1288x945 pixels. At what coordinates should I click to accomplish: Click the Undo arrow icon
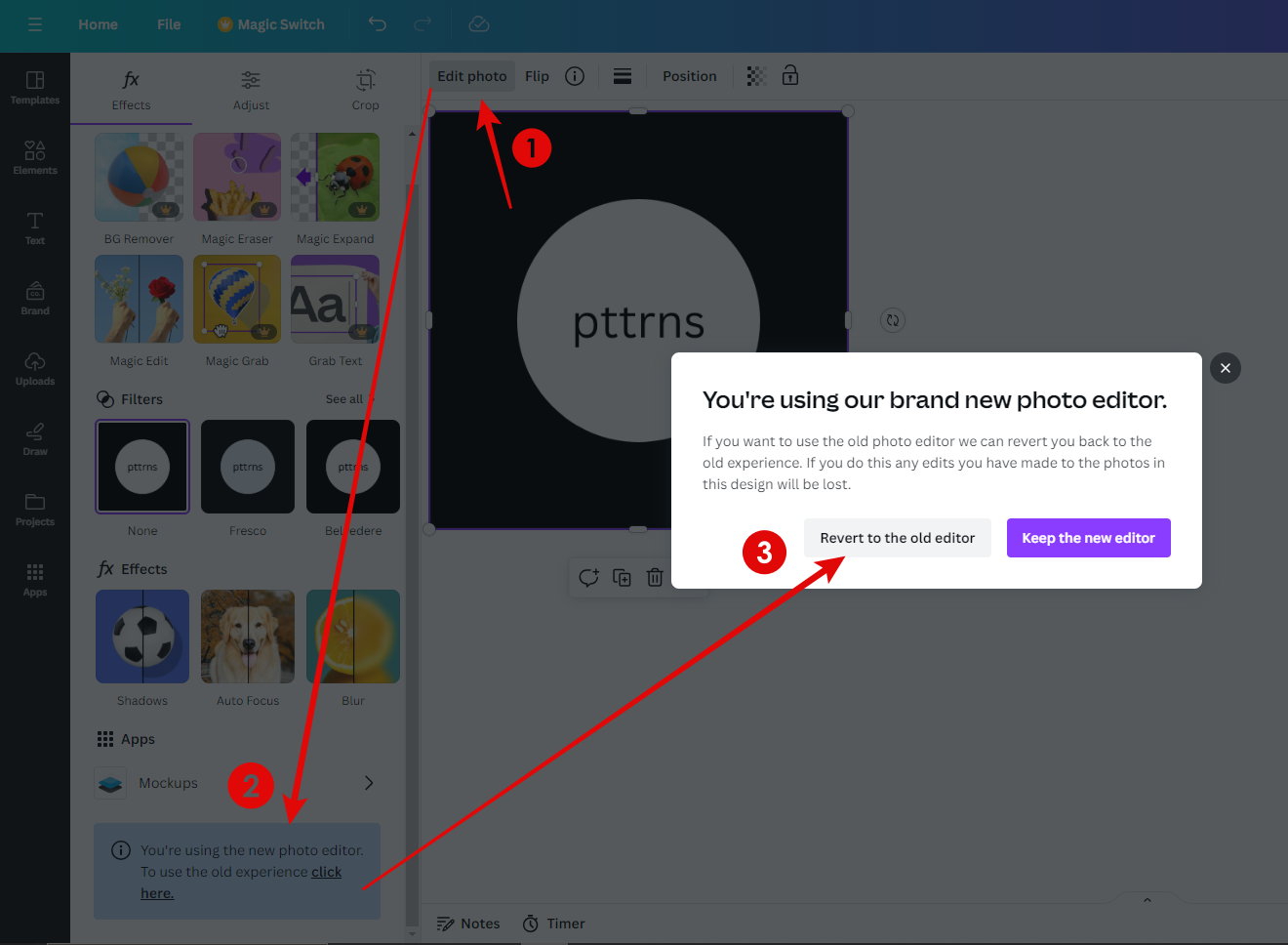coord(378,24)
